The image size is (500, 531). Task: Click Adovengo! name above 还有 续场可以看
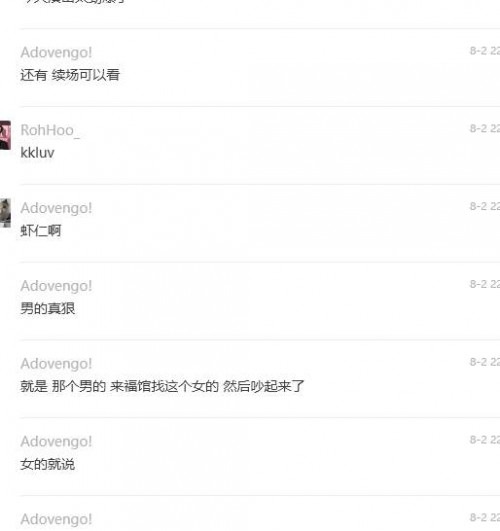(56, 53)
